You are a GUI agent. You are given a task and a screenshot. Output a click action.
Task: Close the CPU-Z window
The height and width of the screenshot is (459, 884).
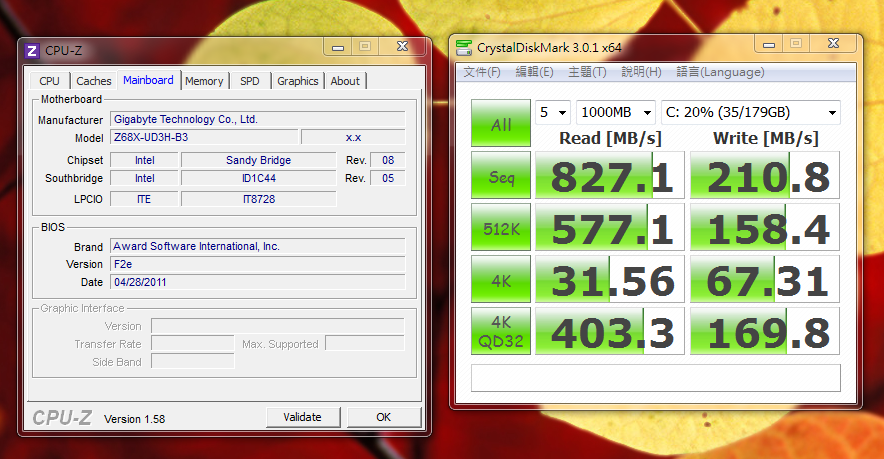coord(402,47)
